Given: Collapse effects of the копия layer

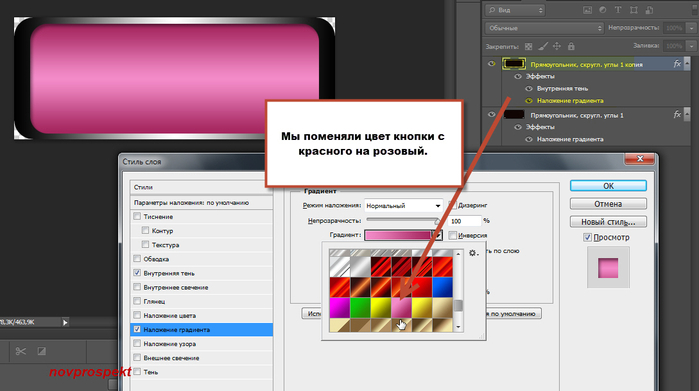Looking at the screenshot, I should pyautogui.click(x=687, y=64).
